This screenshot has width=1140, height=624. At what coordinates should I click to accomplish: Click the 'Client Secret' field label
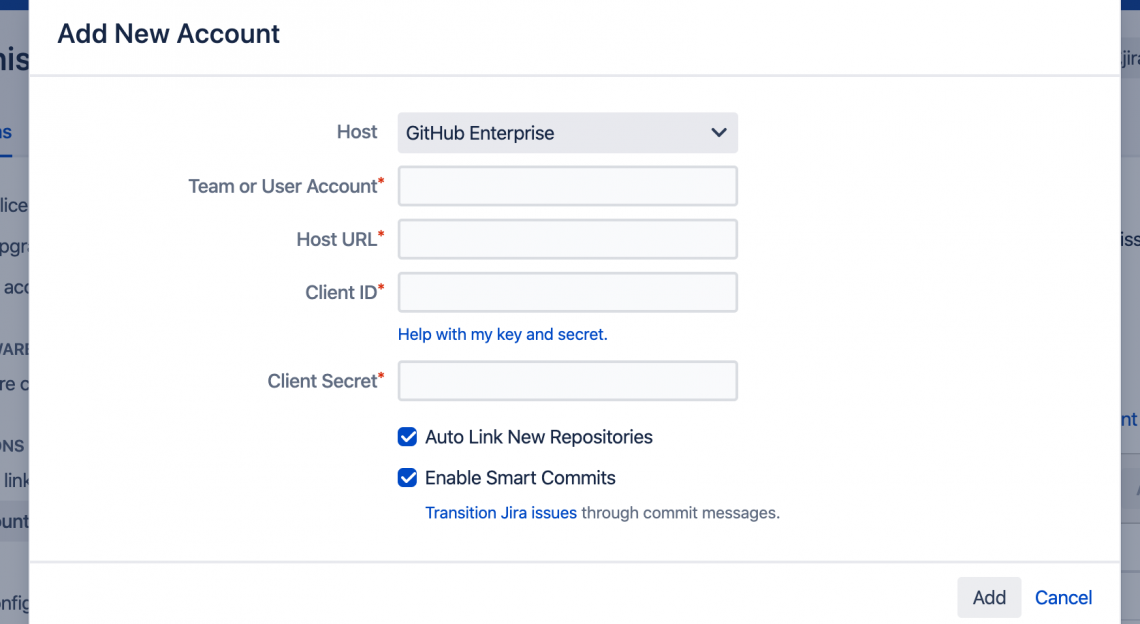[322, 381]
